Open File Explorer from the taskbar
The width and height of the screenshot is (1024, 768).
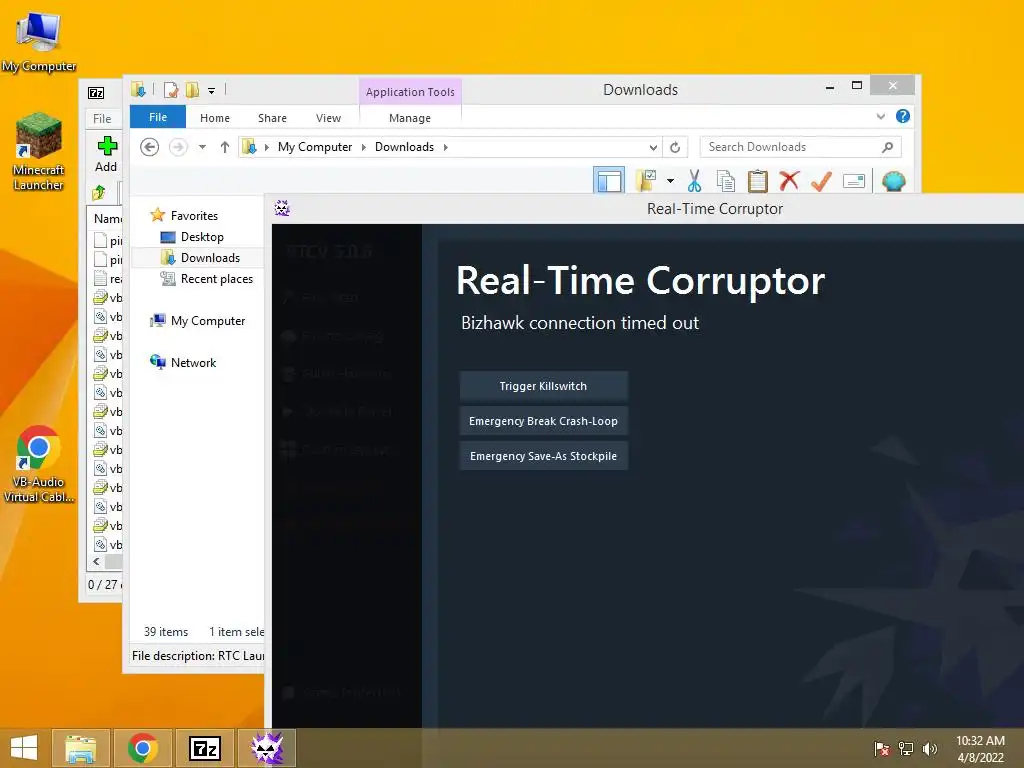[x=81, y=748]
